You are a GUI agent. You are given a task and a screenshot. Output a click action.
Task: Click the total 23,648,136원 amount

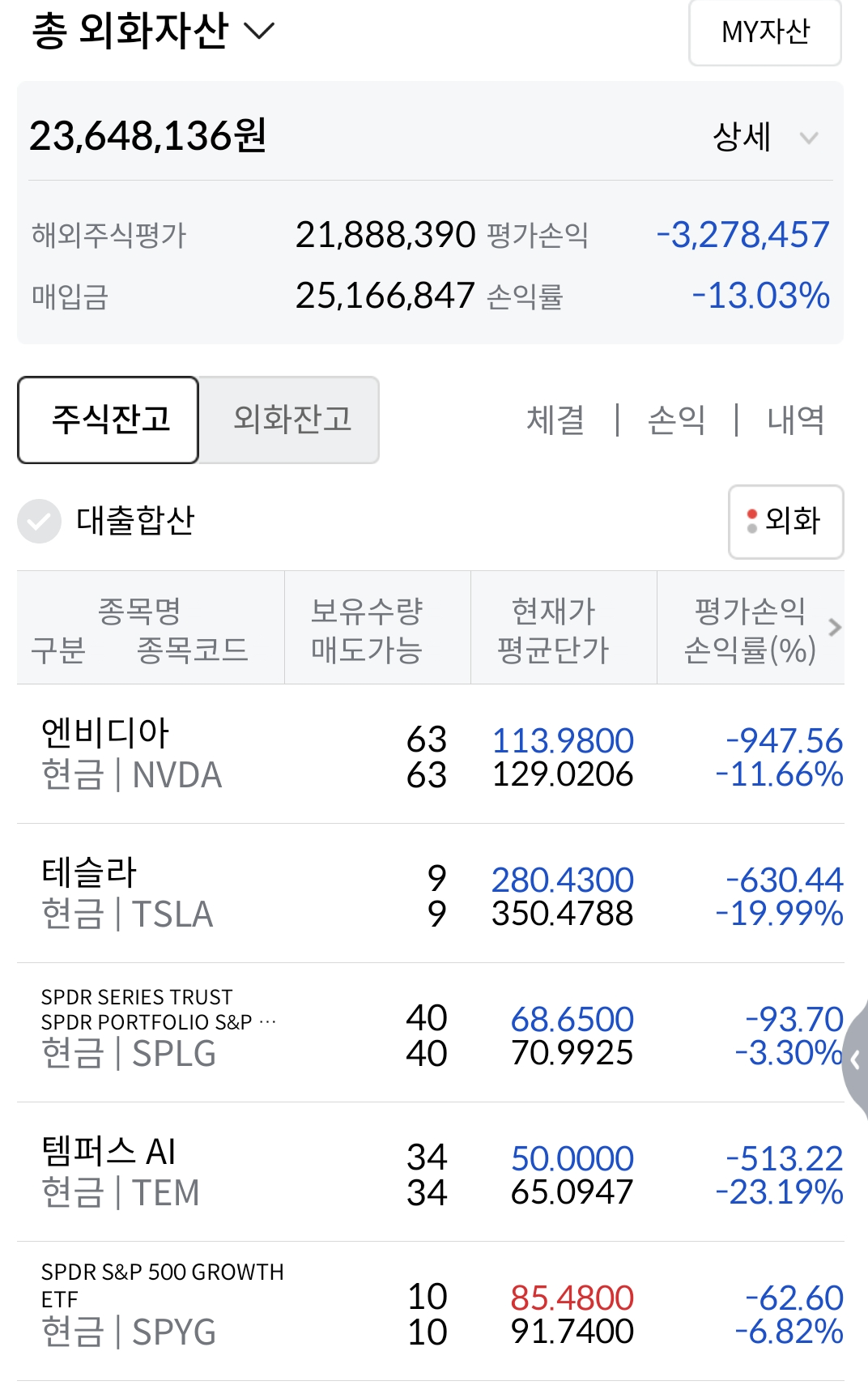click(148, 135)
